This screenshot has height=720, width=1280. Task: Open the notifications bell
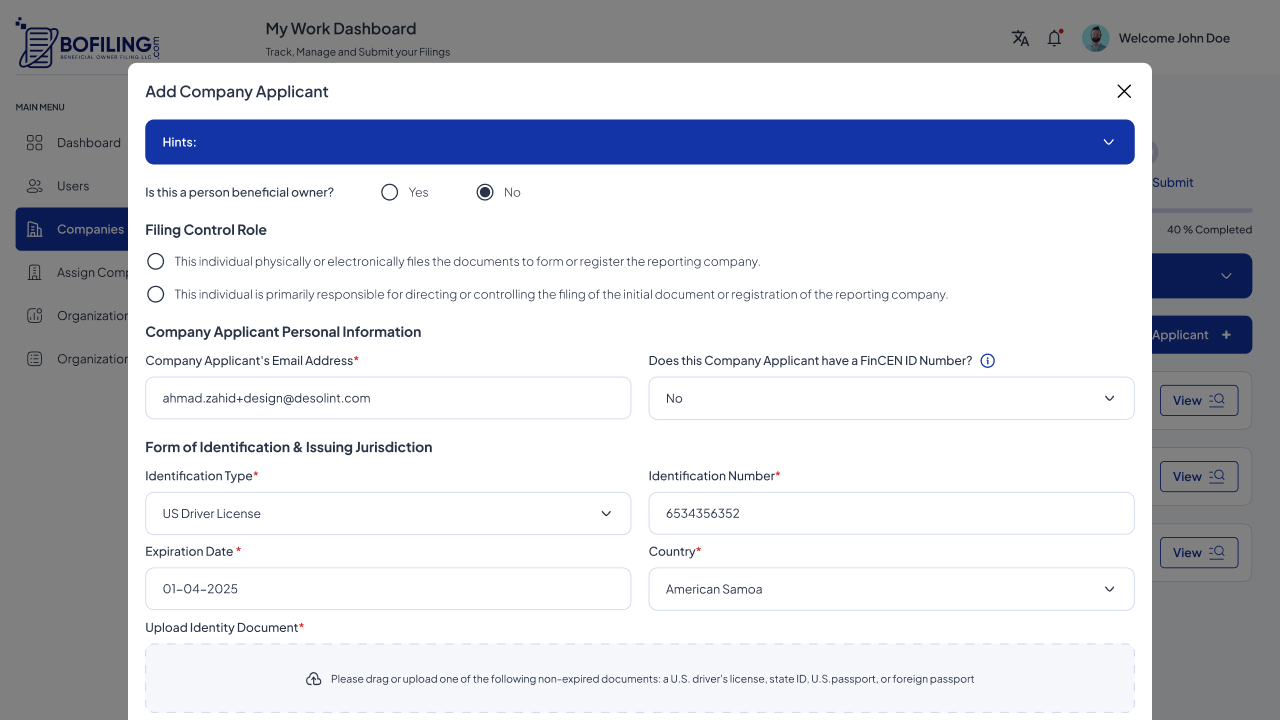[x=1054, y=38]
